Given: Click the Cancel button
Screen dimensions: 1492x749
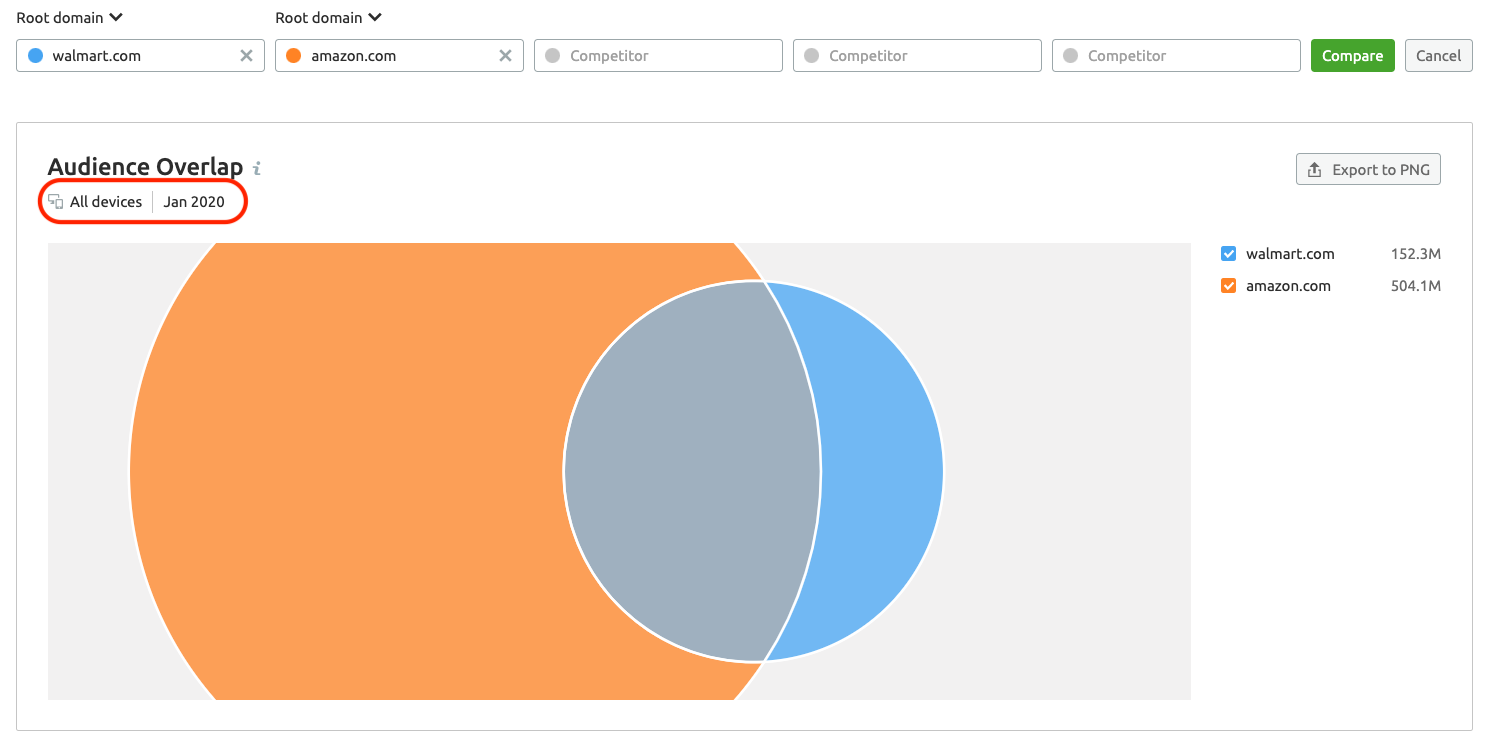Looking at the screenshot, I should point(1438,56).
